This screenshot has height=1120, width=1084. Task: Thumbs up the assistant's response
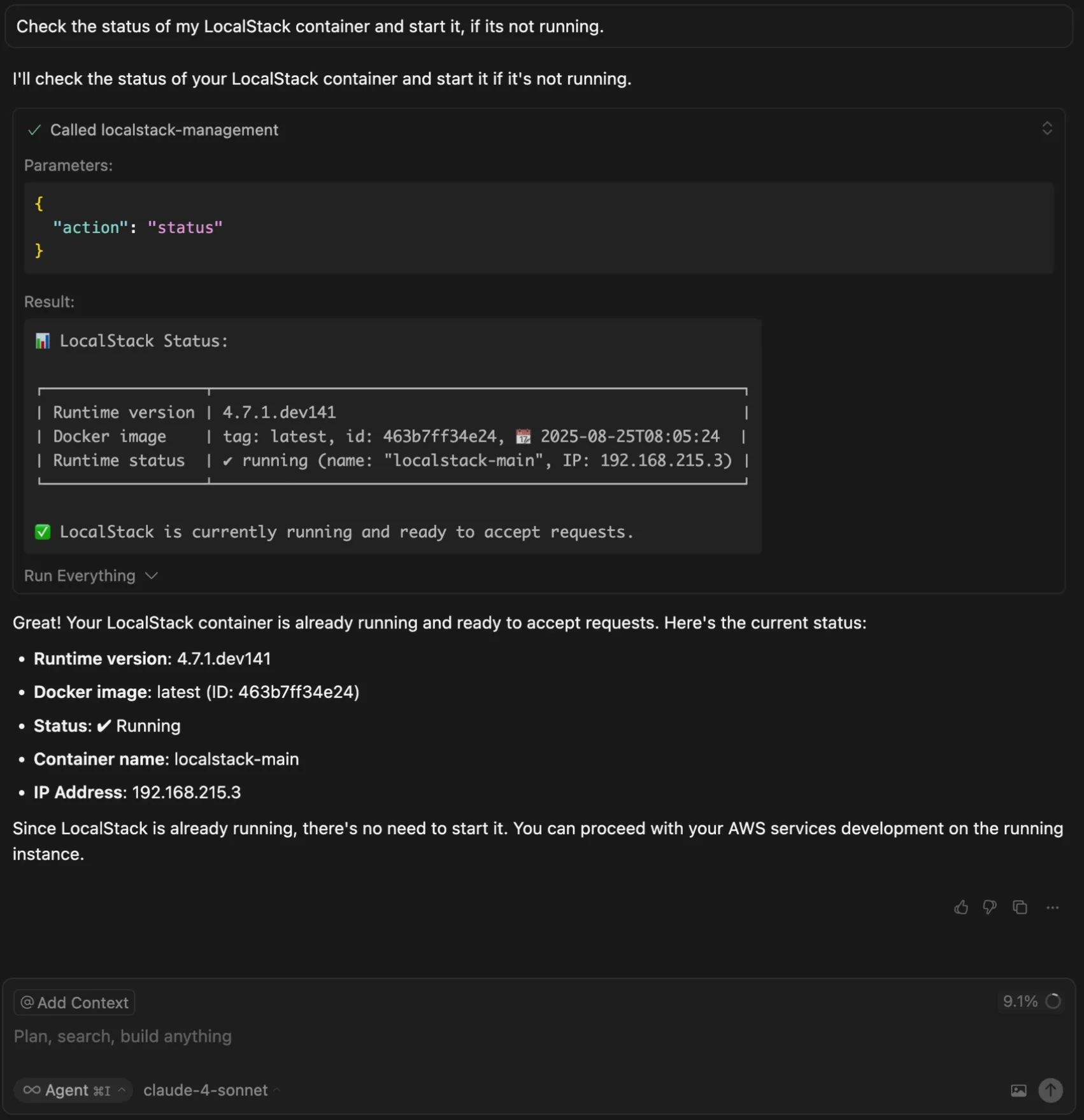click(961, 907)
